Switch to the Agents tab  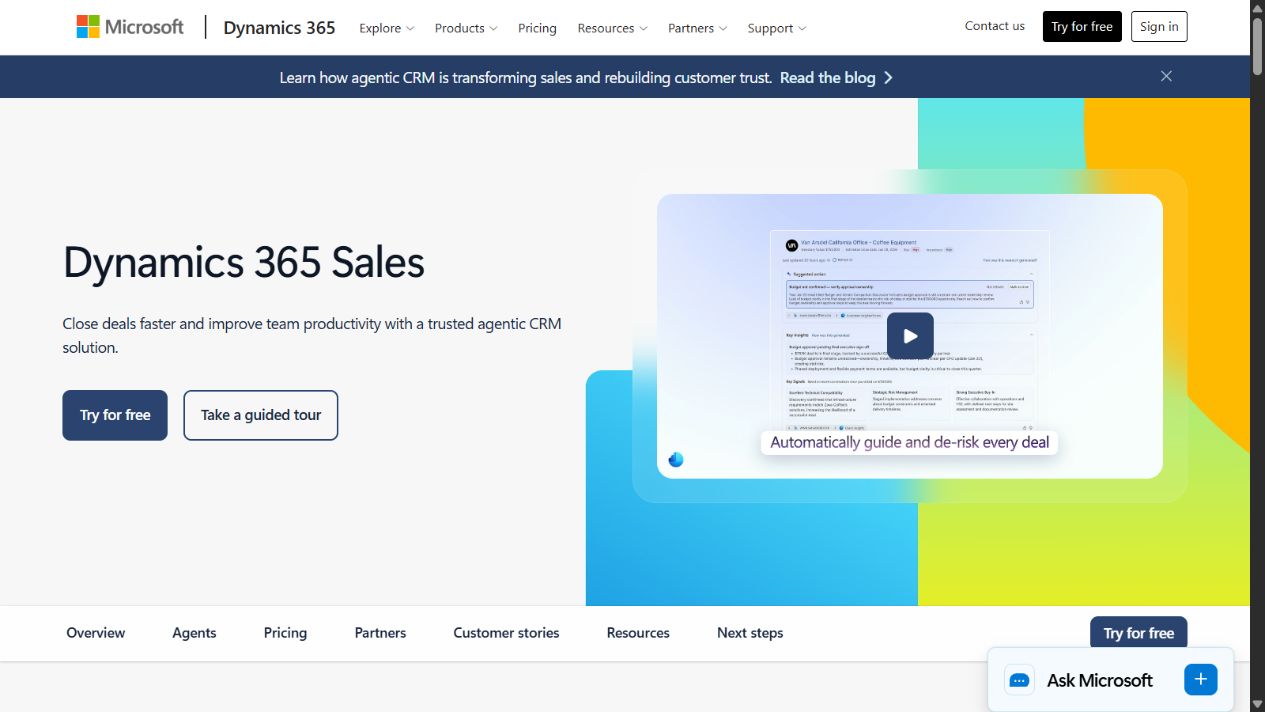coord(194,633)
